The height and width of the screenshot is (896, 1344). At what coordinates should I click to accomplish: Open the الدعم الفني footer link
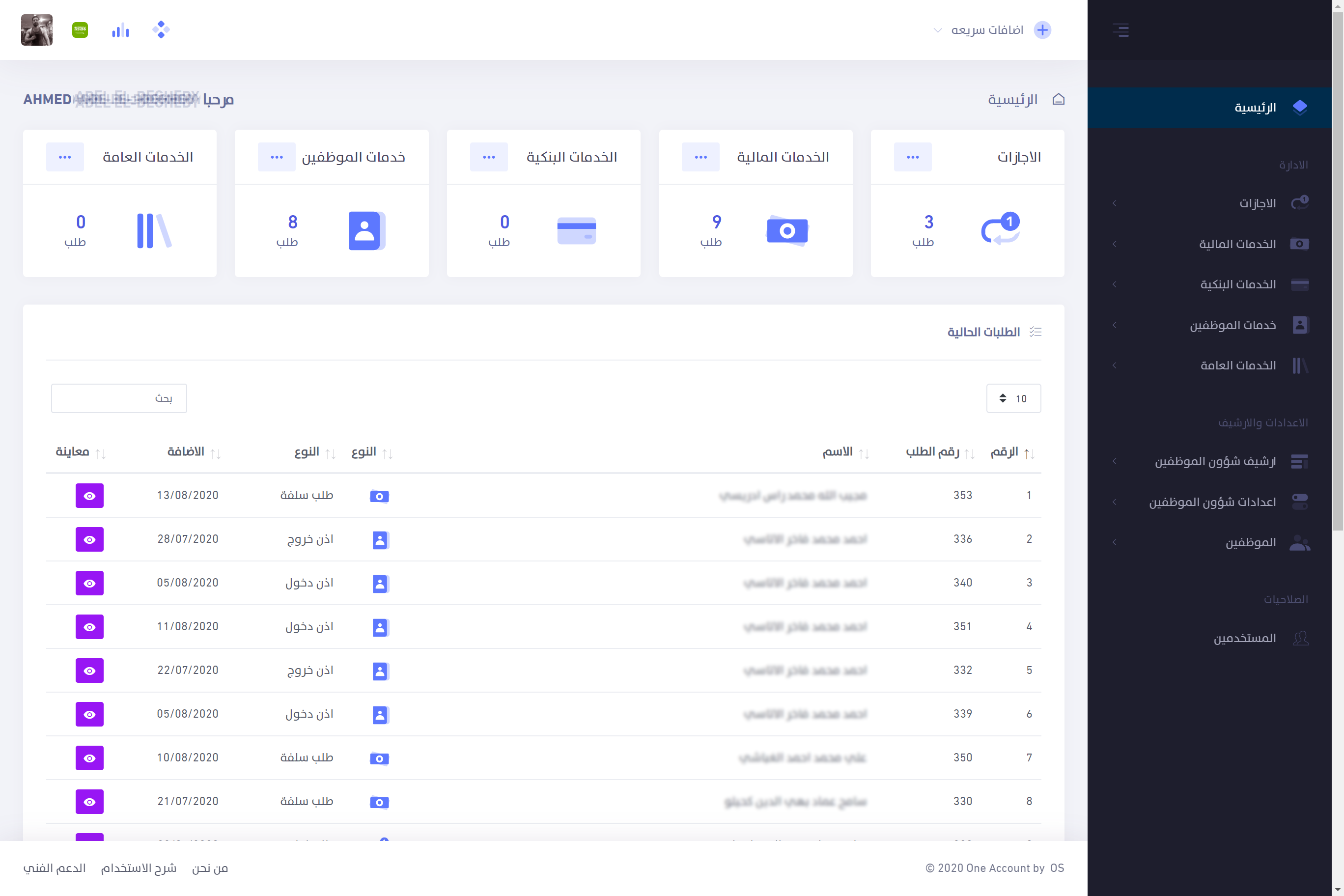click(55, 868)
